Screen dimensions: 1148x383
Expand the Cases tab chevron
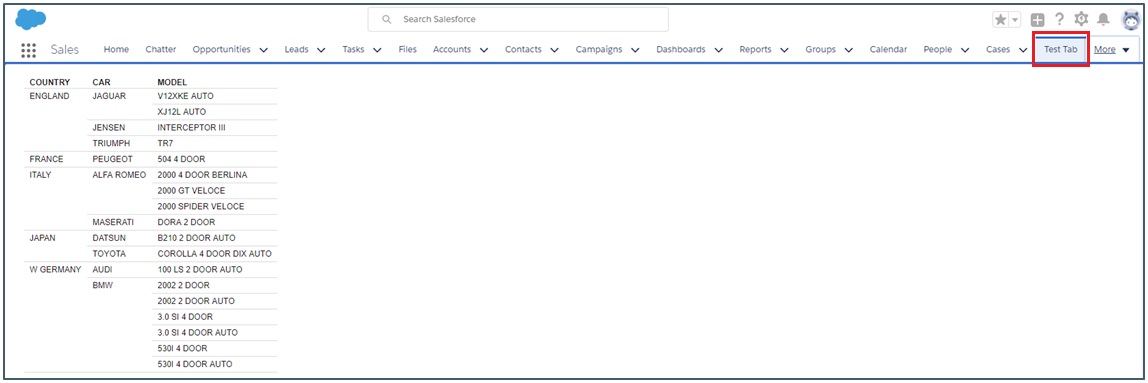1023,50
